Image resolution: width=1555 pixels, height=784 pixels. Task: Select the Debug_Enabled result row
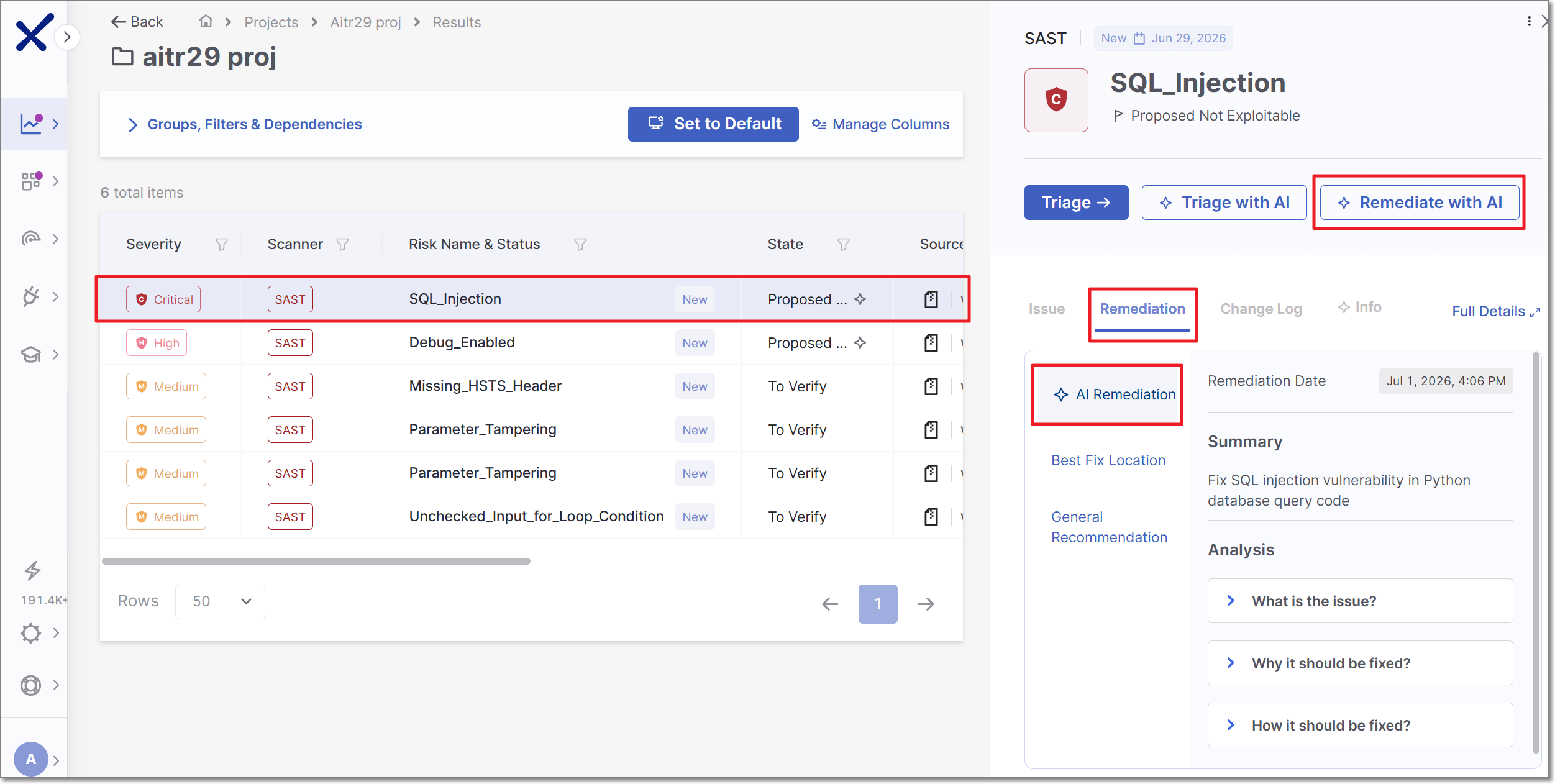(x=532, y=342)
